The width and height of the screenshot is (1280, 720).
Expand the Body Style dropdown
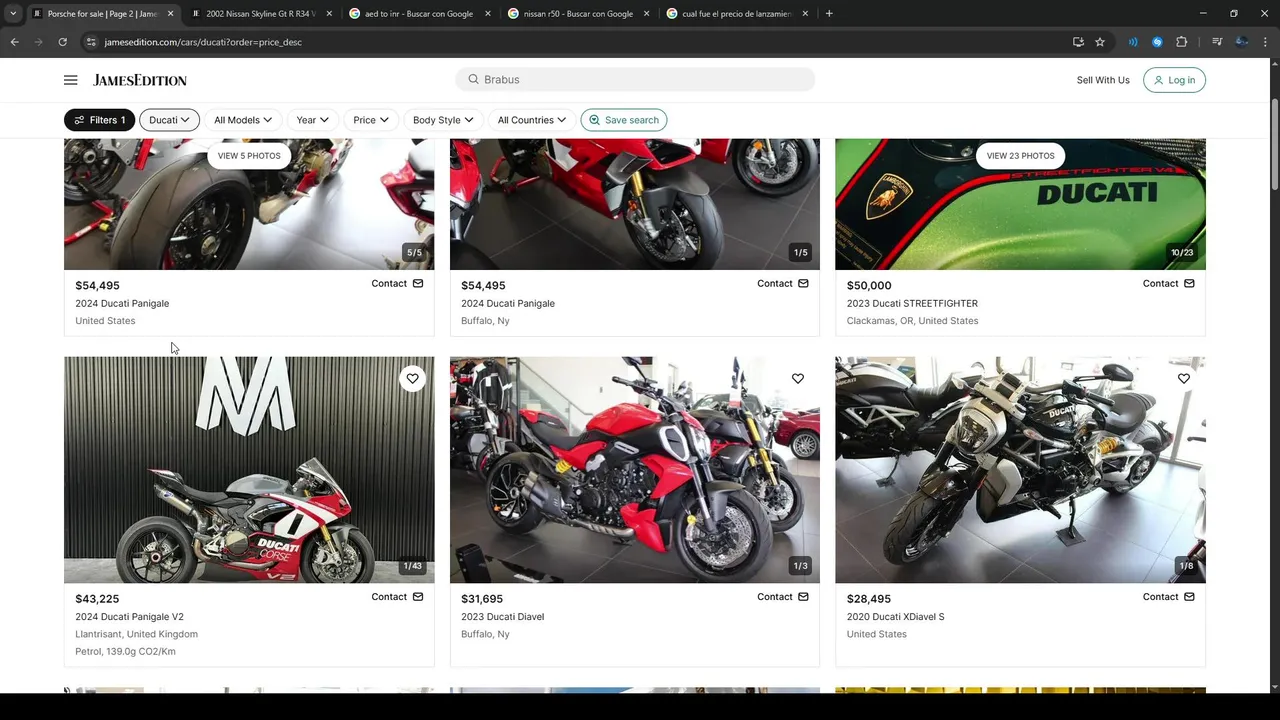pos(443,120)
